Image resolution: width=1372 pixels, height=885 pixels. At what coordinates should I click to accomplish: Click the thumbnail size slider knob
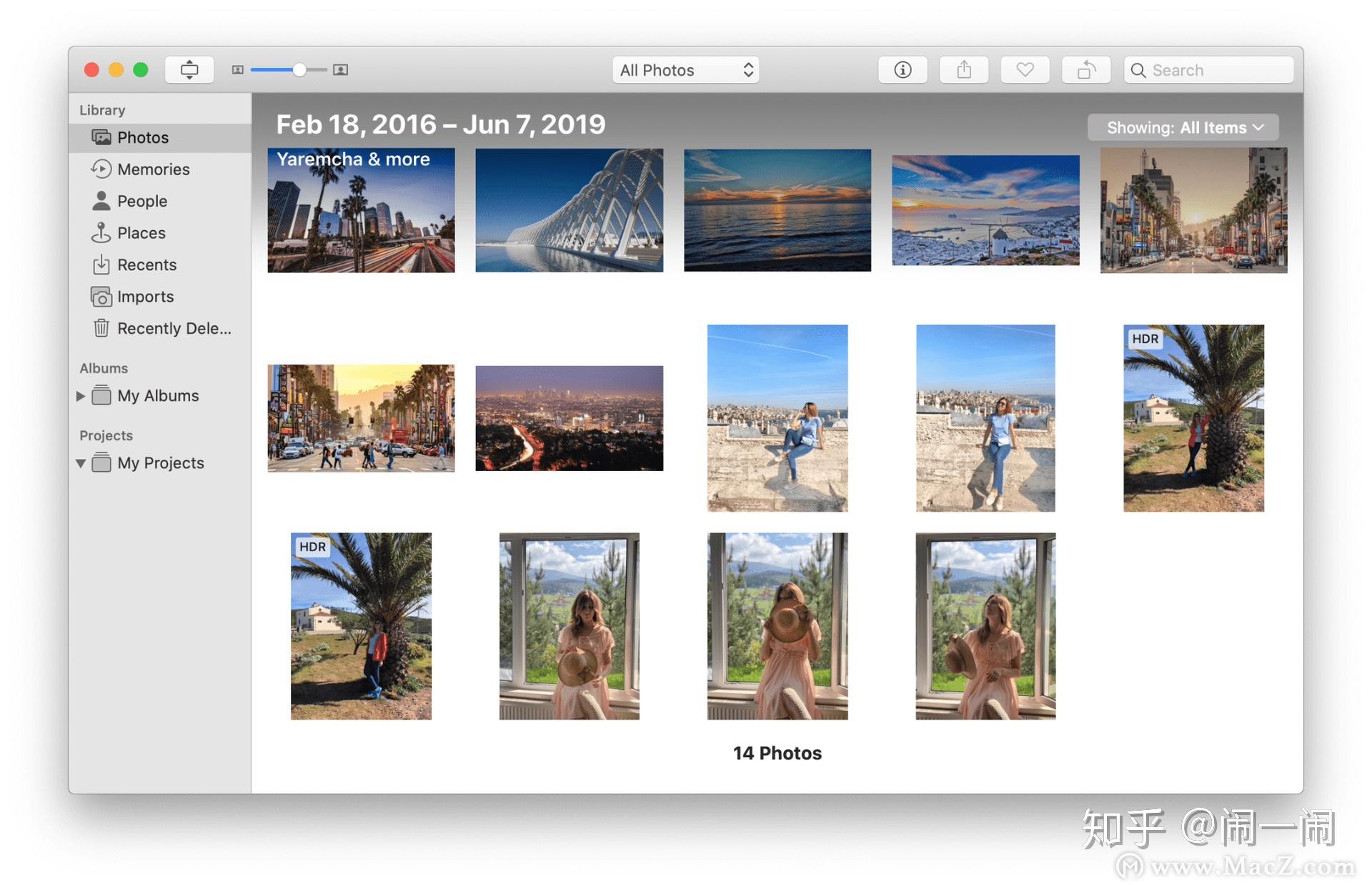click(x=299, y=70)
